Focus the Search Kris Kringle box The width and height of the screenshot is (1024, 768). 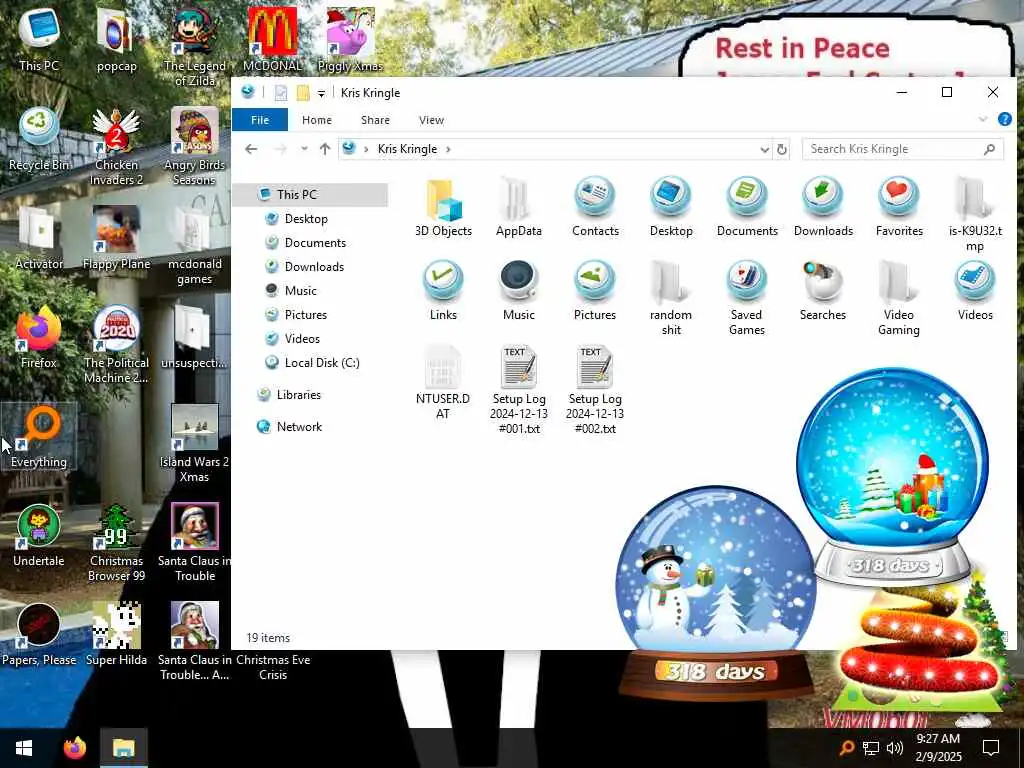[903, 150]
